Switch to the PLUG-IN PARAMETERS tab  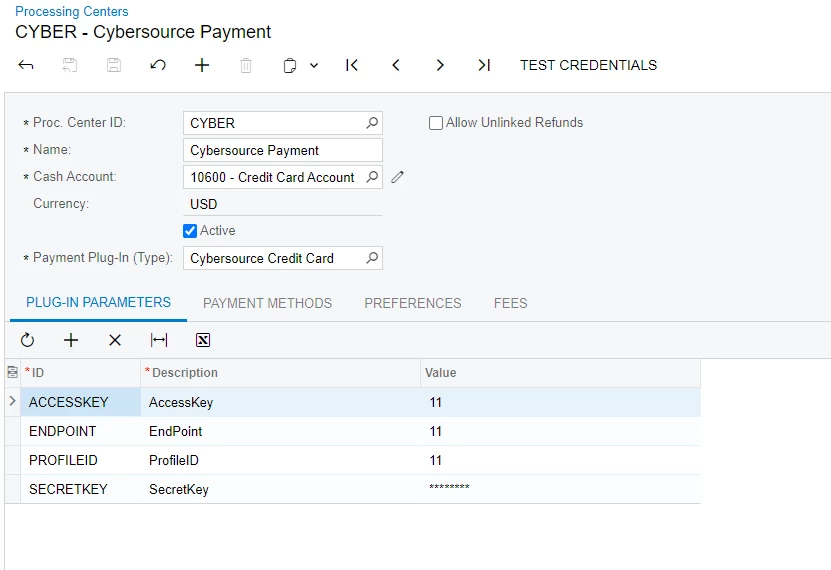tap(99, 302)
